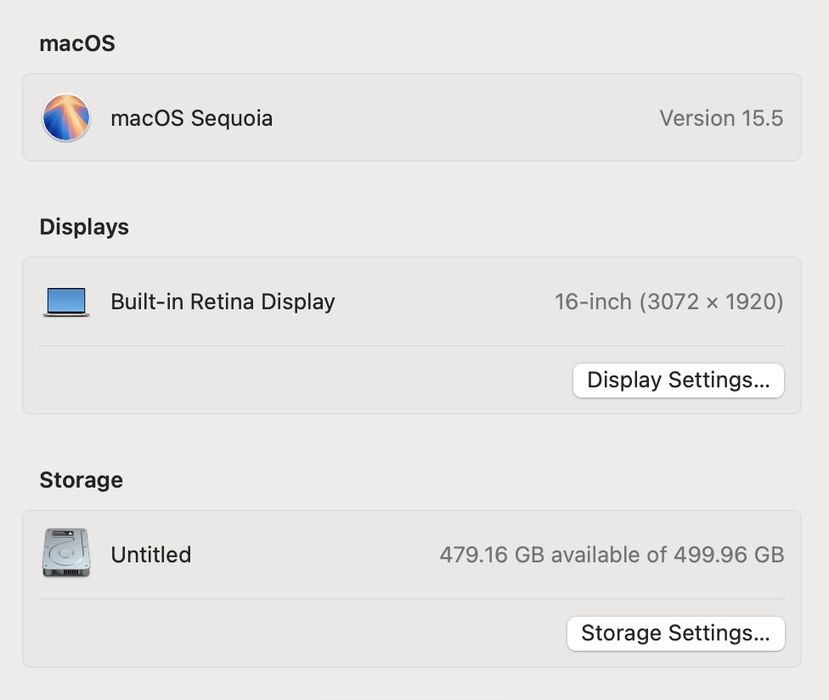Click the laptop icon for Built-in Display

point(66,302)
